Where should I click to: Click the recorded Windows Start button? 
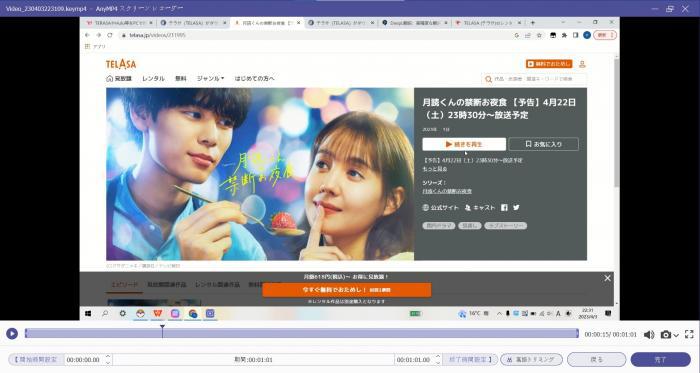[88, 314]
